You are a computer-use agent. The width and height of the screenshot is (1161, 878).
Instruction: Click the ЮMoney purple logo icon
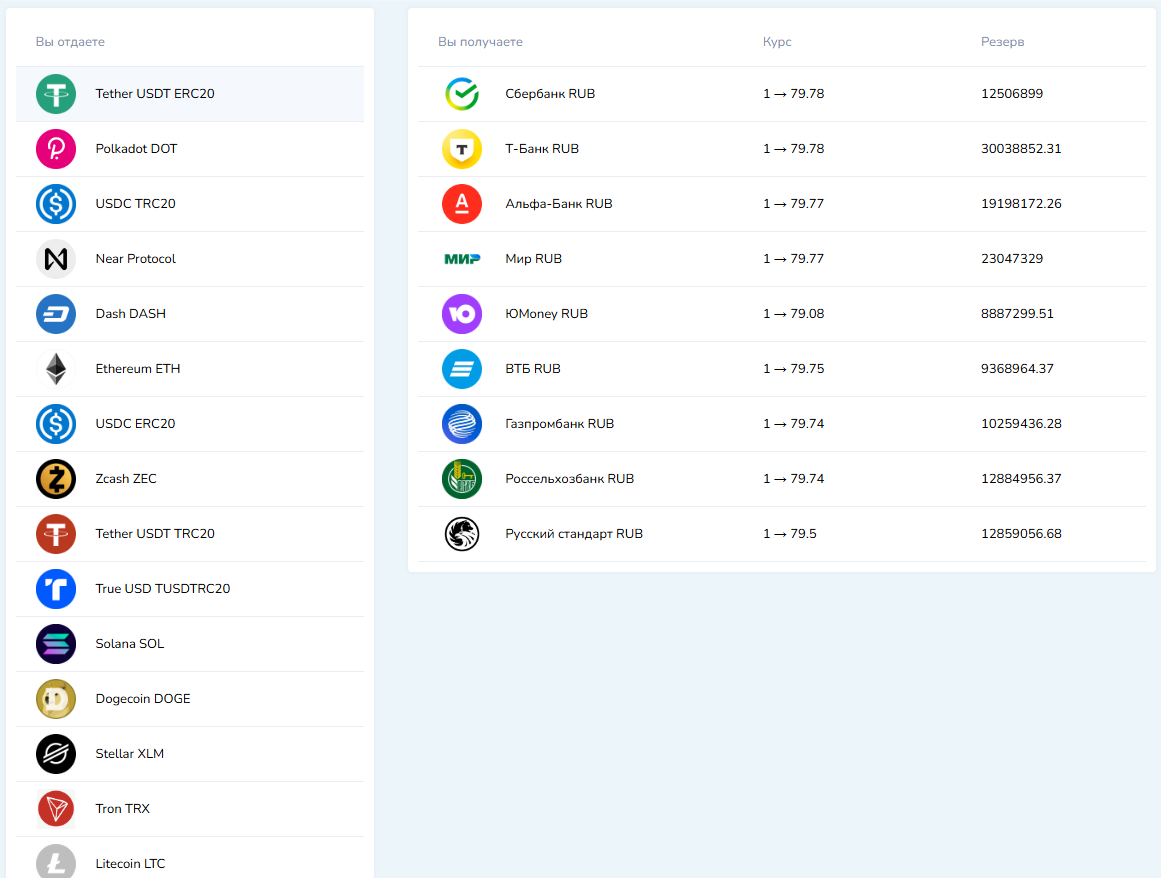[462, 314]
